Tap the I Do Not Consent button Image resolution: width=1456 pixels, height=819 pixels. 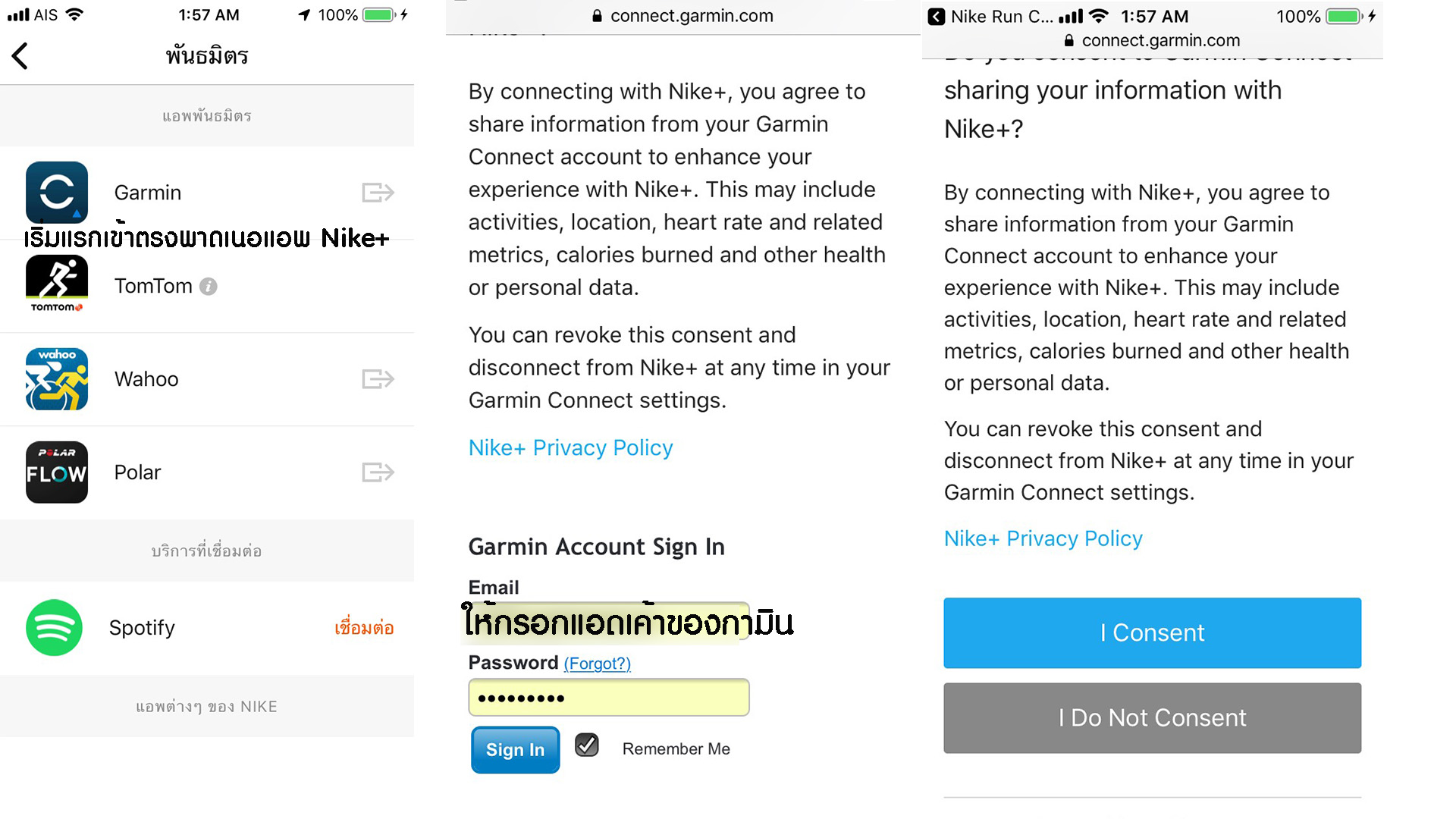(x=1152, y=718)
